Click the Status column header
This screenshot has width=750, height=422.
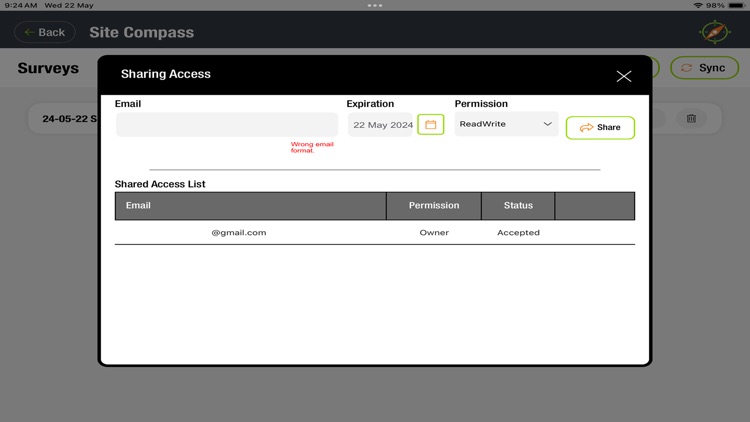(518, 206)
